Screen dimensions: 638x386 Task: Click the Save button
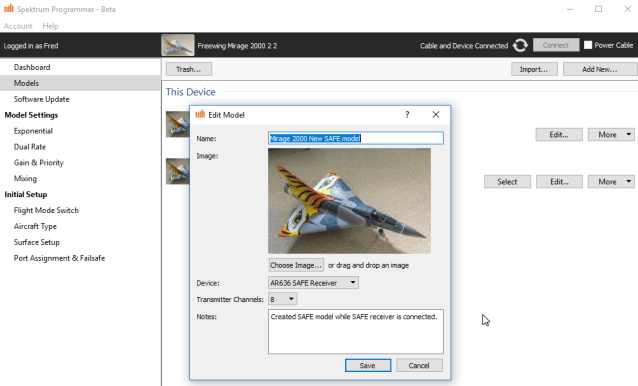(x=368, y=365)
